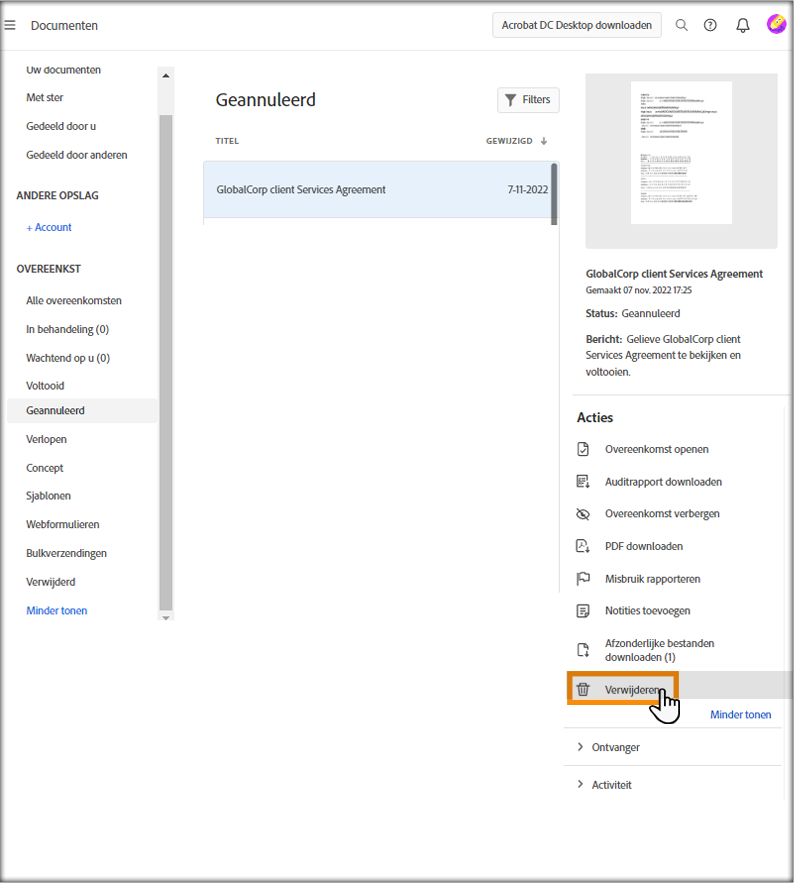Click the document preview thumbnail
This screenshot has height=889, width=800.
(x=681, y=153)
